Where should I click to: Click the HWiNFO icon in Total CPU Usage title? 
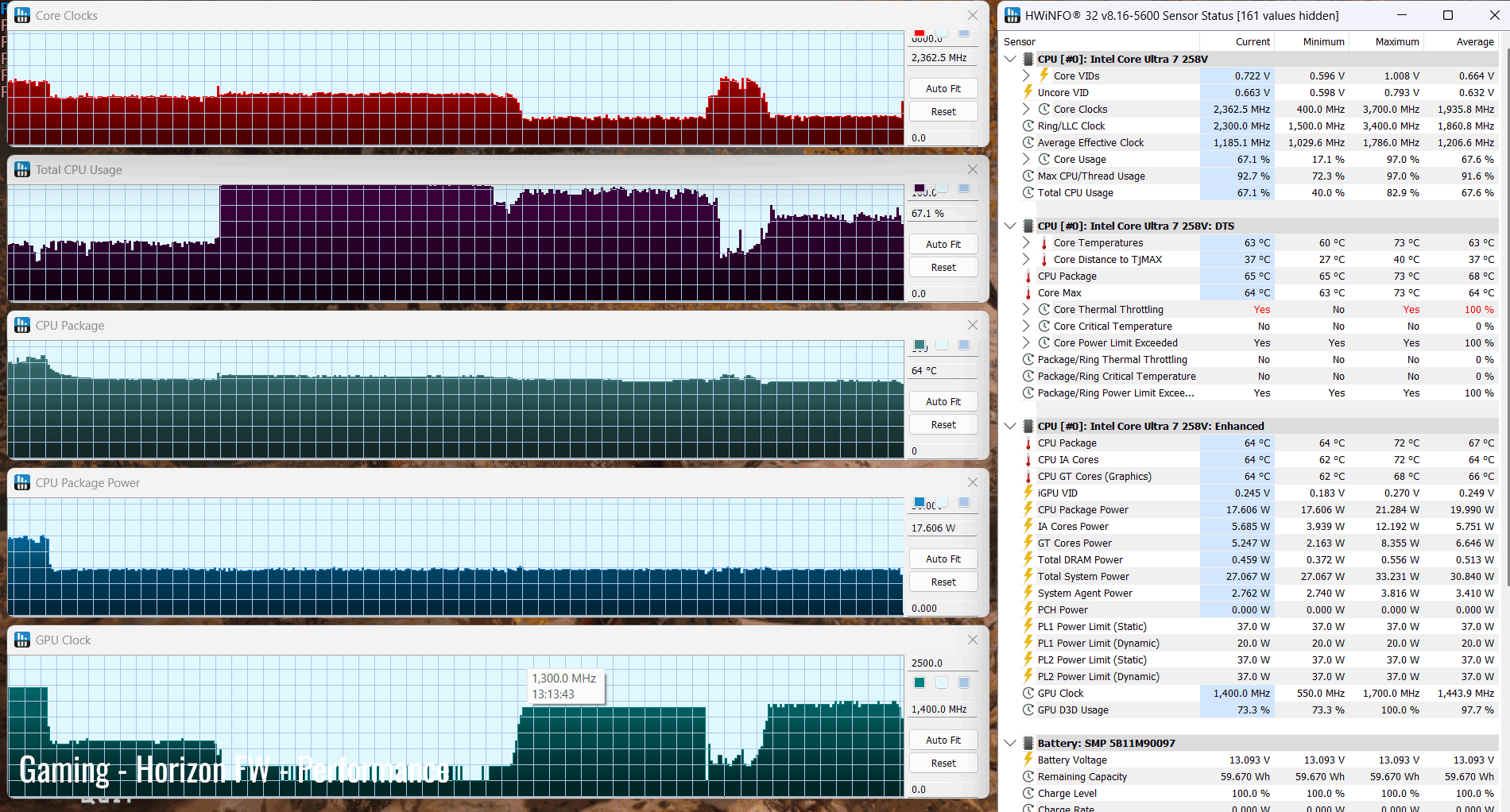click(x=22, y=169)
